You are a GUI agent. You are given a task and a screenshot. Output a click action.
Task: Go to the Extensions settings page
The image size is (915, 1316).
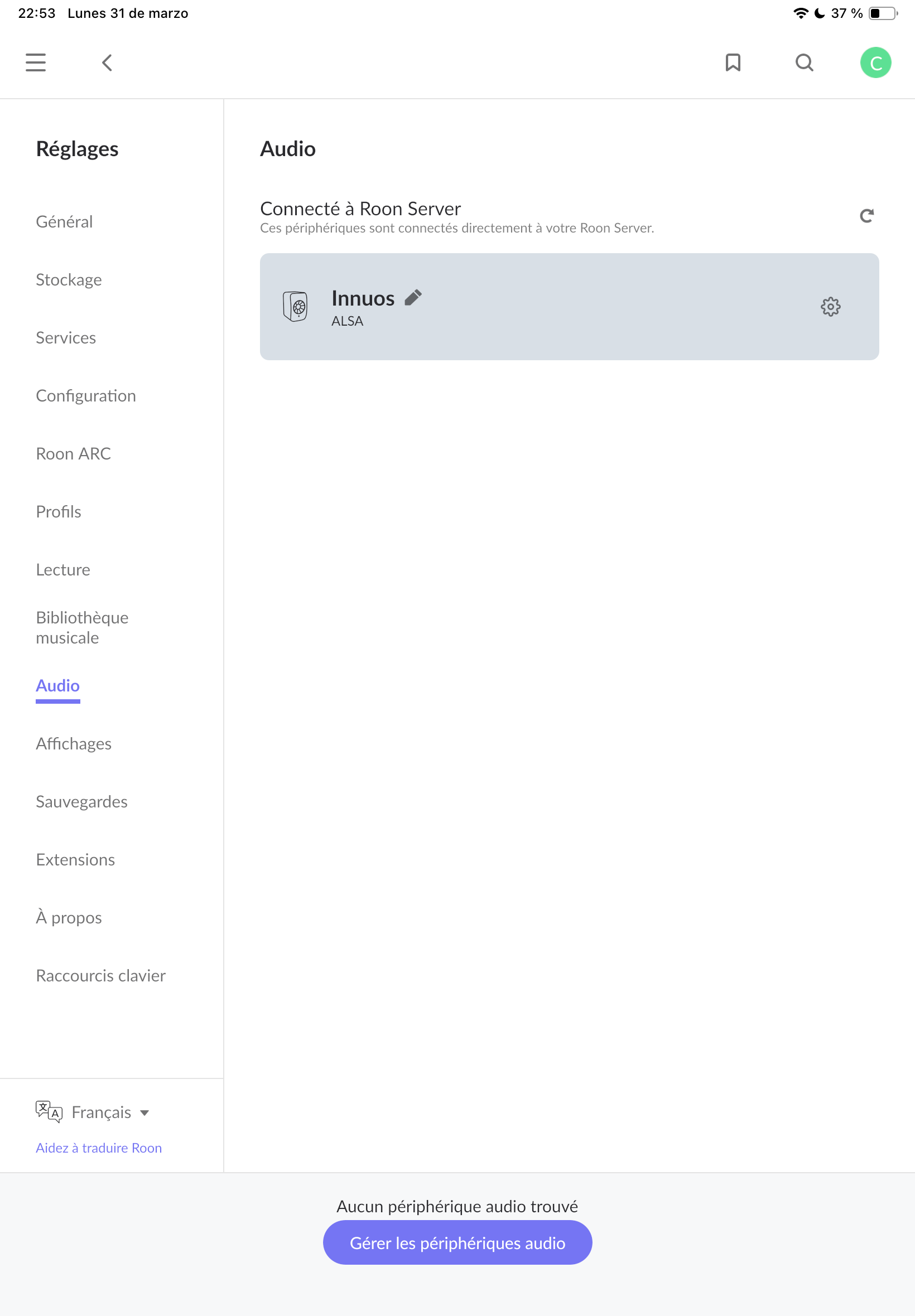(x=75, y=859)
